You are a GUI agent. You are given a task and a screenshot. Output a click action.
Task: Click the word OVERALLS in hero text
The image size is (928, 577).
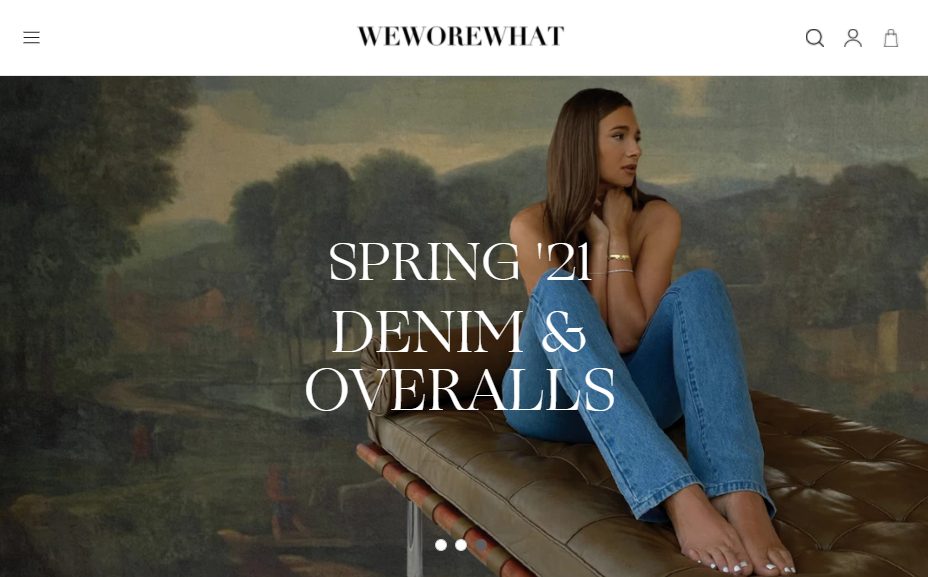pos(460,389)
